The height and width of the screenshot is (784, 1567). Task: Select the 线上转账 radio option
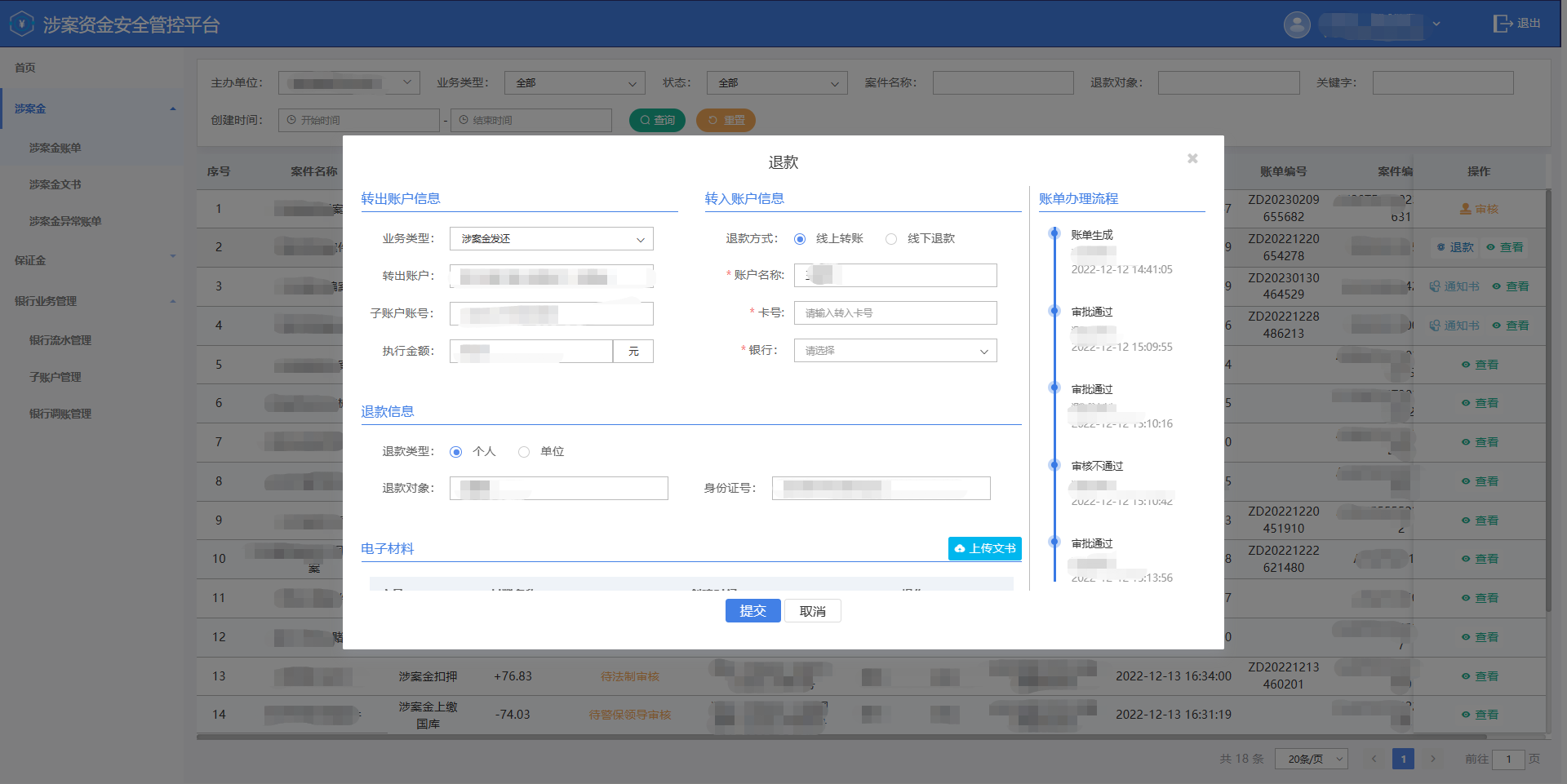pos(800,238)
